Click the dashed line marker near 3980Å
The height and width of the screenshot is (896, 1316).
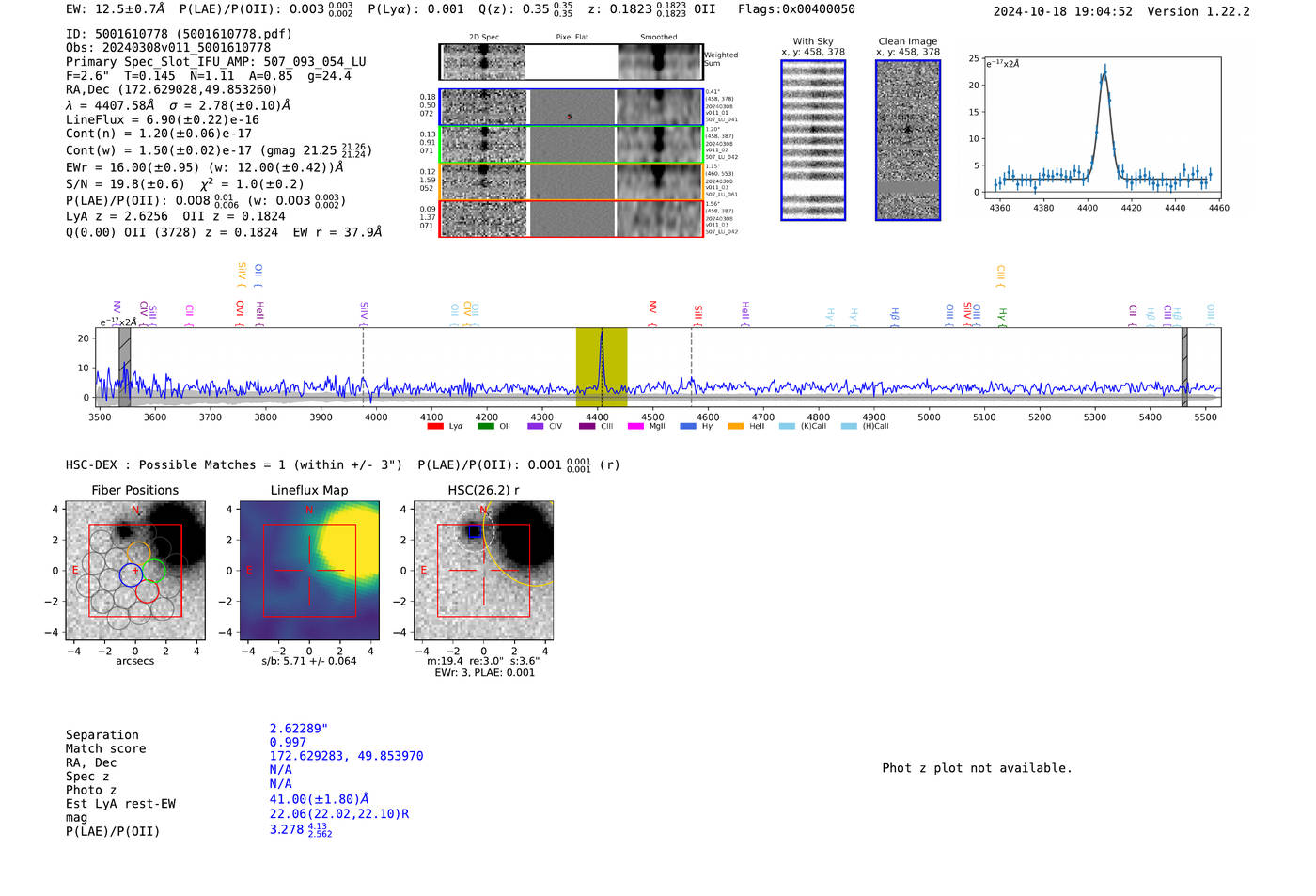click(x=364, y=367)
